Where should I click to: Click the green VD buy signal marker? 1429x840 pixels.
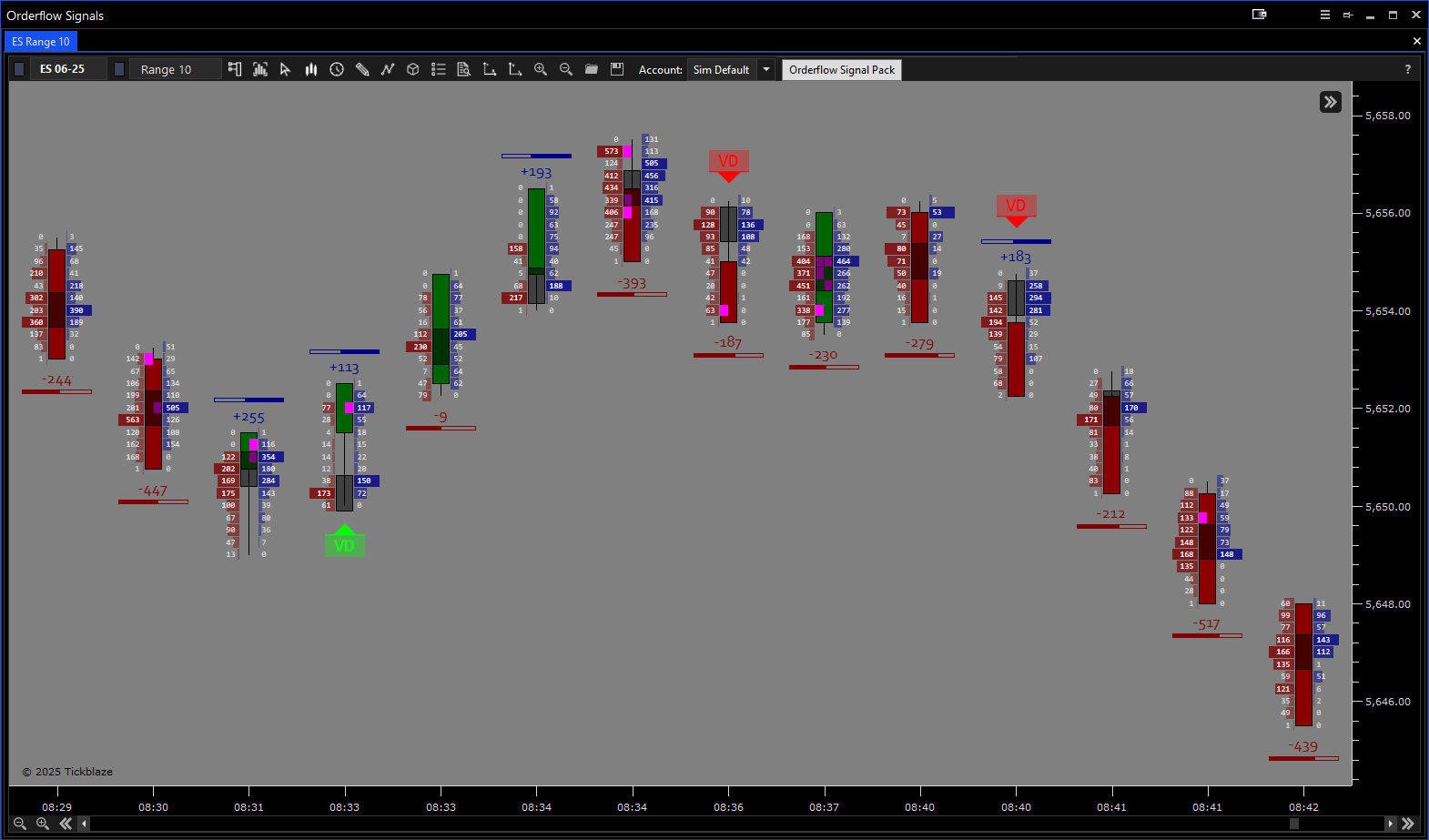click(x=344, y=541)
